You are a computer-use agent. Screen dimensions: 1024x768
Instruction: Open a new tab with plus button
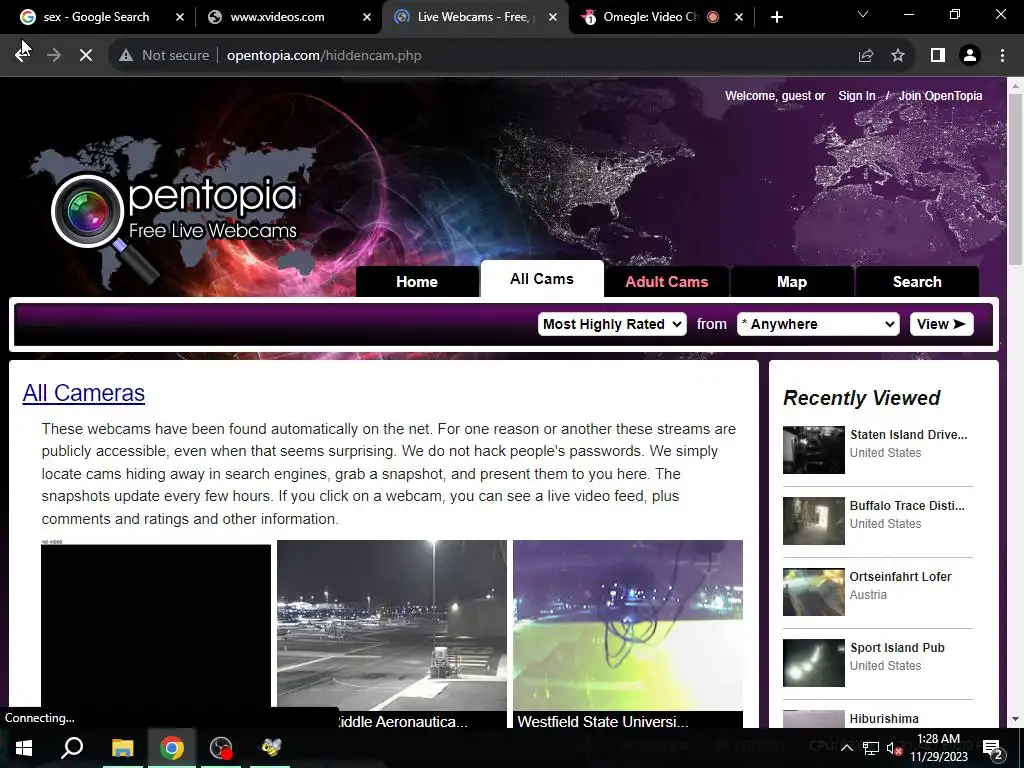[x=776, y=17]
